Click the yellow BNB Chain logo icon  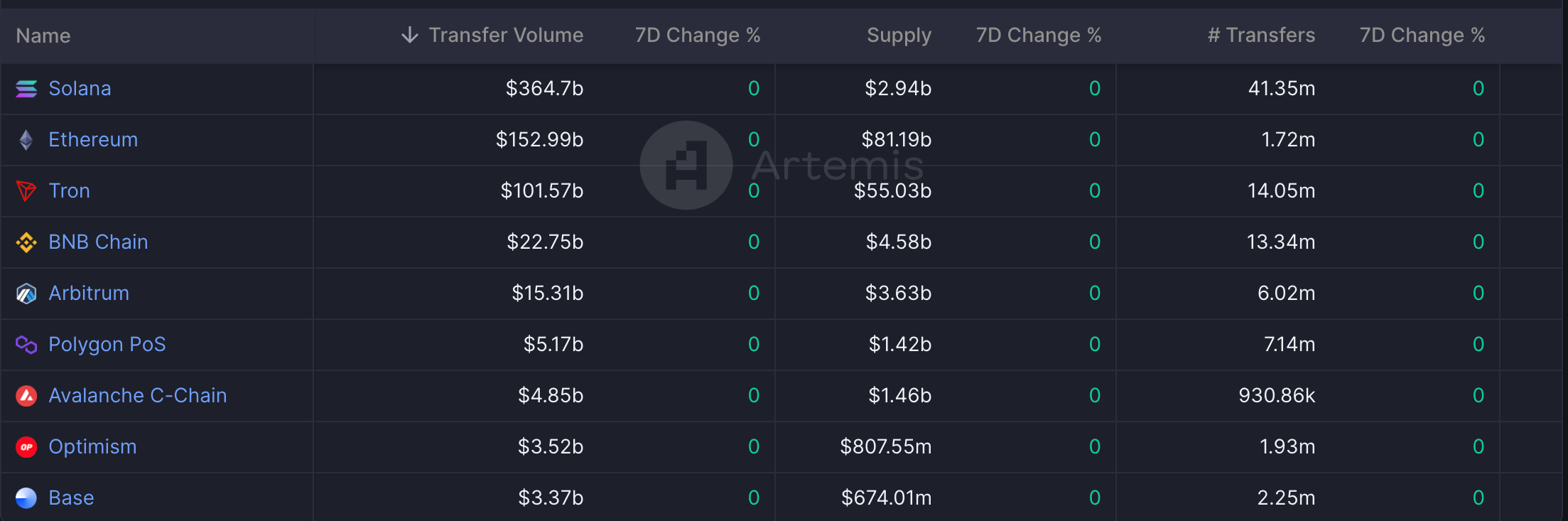(x=26, y=242)
